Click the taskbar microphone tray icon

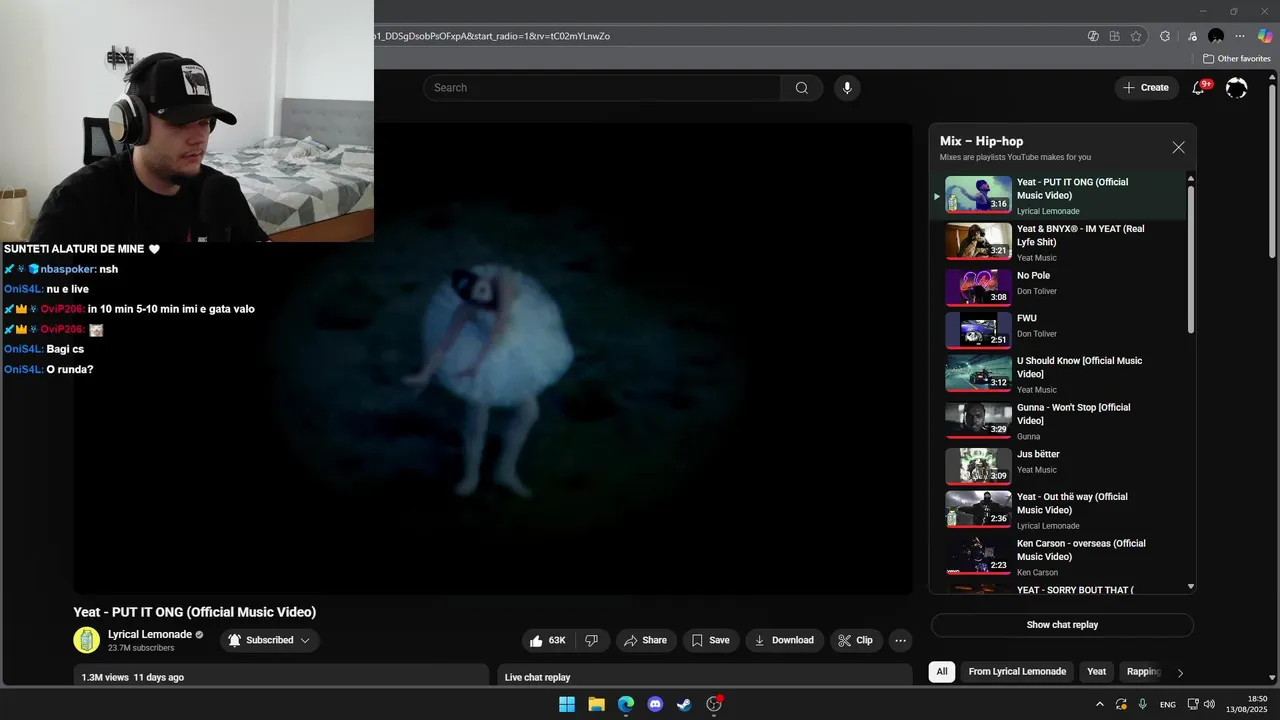click(1142, 704)
